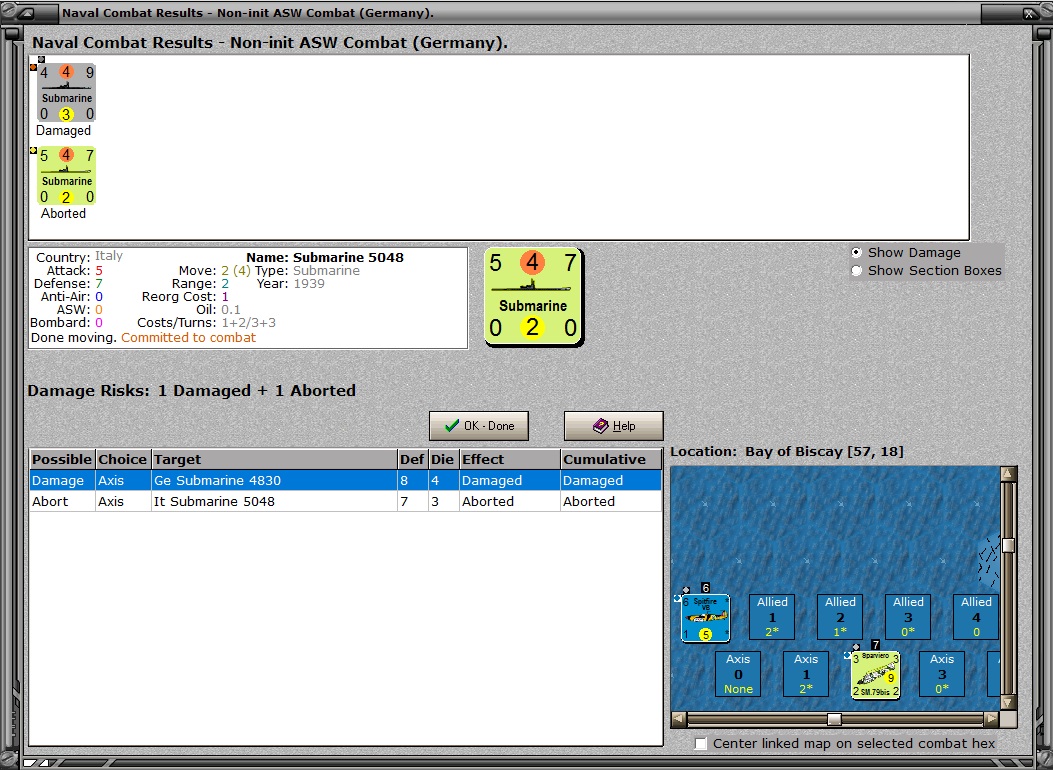The image size is (1053, 770).
Task: Click Location: Bay of Biscay label
Action: pyautogui.click(x=787, y=451)
